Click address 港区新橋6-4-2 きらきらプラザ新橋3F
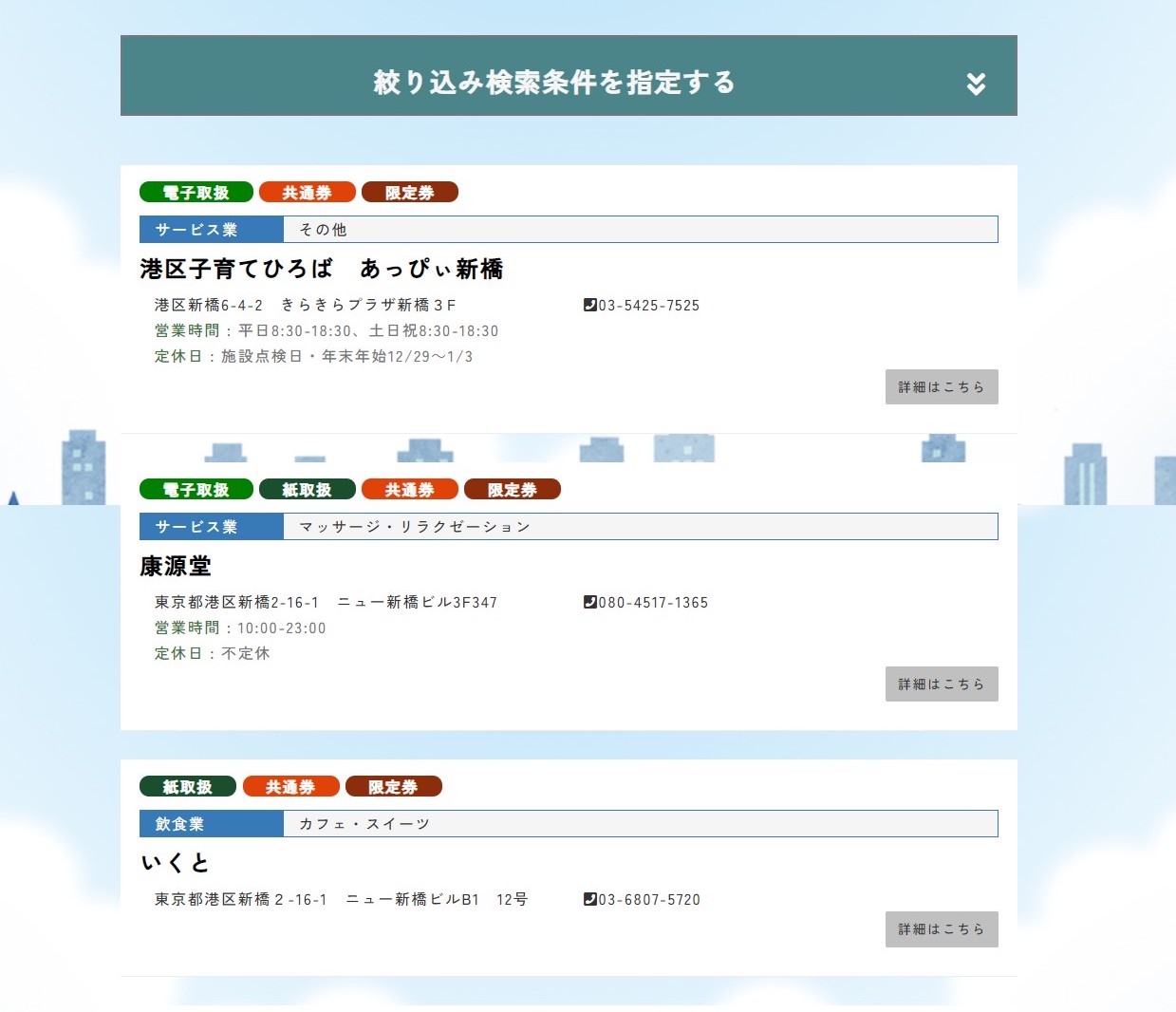Viewport: 1176px width, 1012px height. click(306, 306)
